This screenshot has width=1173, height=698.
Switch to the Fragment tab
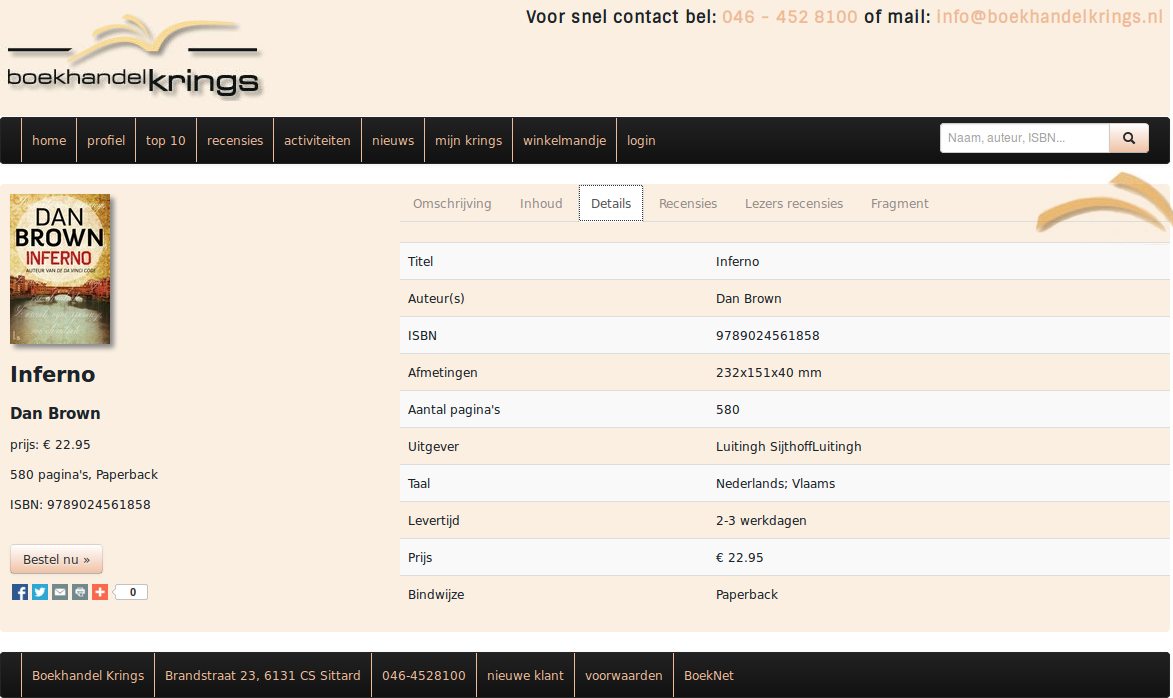click(x=899, y=203)
